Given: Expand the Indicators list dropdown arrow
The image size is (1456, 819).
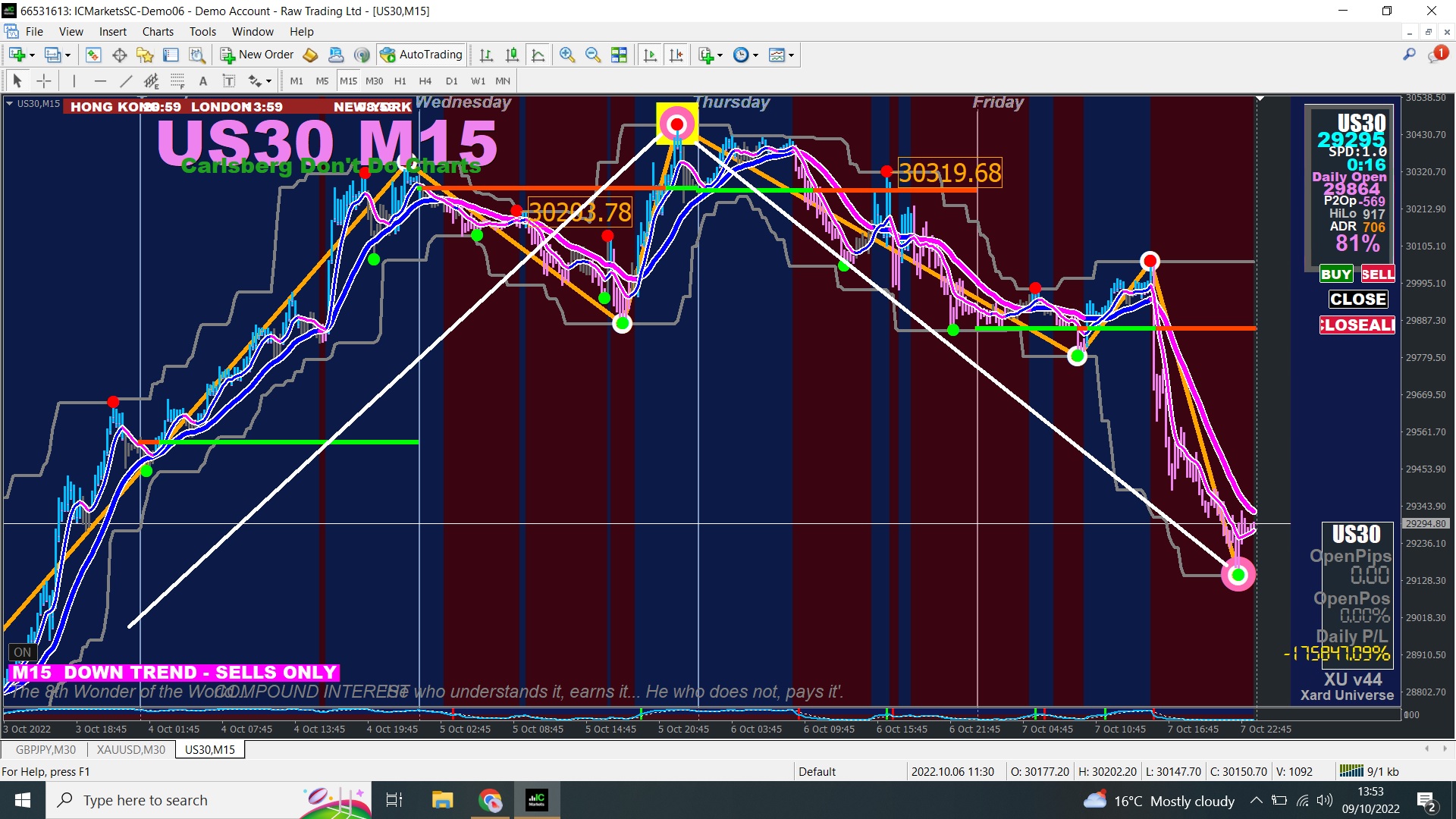Looking at the screenshot, I should [x=720, y=55].
